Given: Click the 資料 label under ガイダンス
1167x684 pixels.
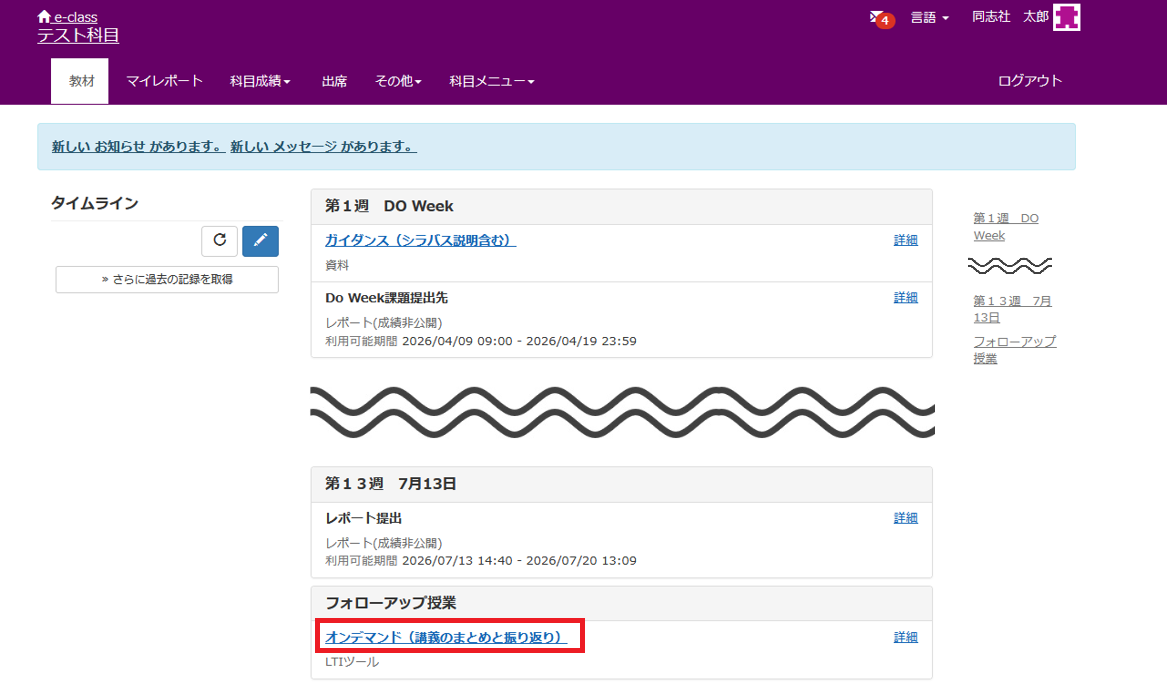Looking at the screenshot, I should (337, 265).
